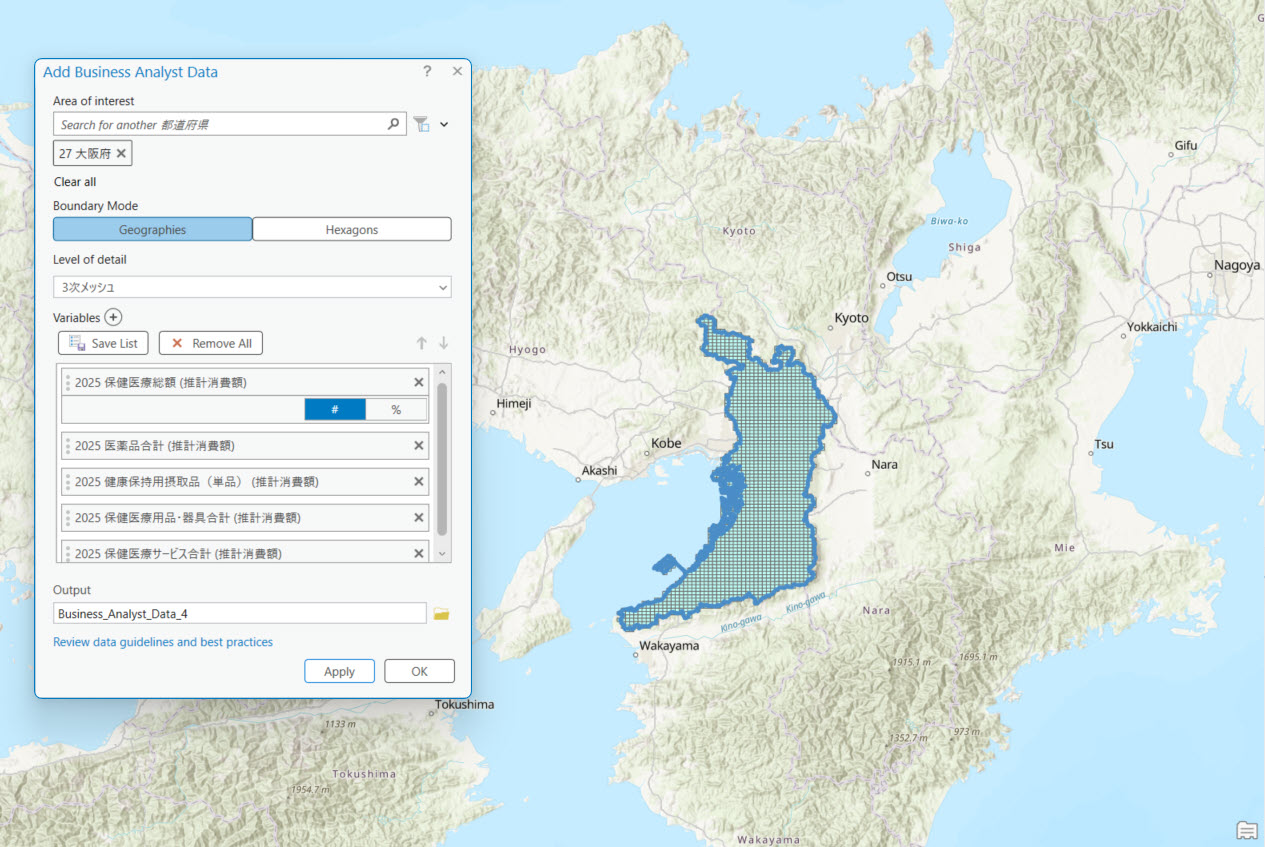Open Review data guidelines and best practices link

click(x=163, y=642)
